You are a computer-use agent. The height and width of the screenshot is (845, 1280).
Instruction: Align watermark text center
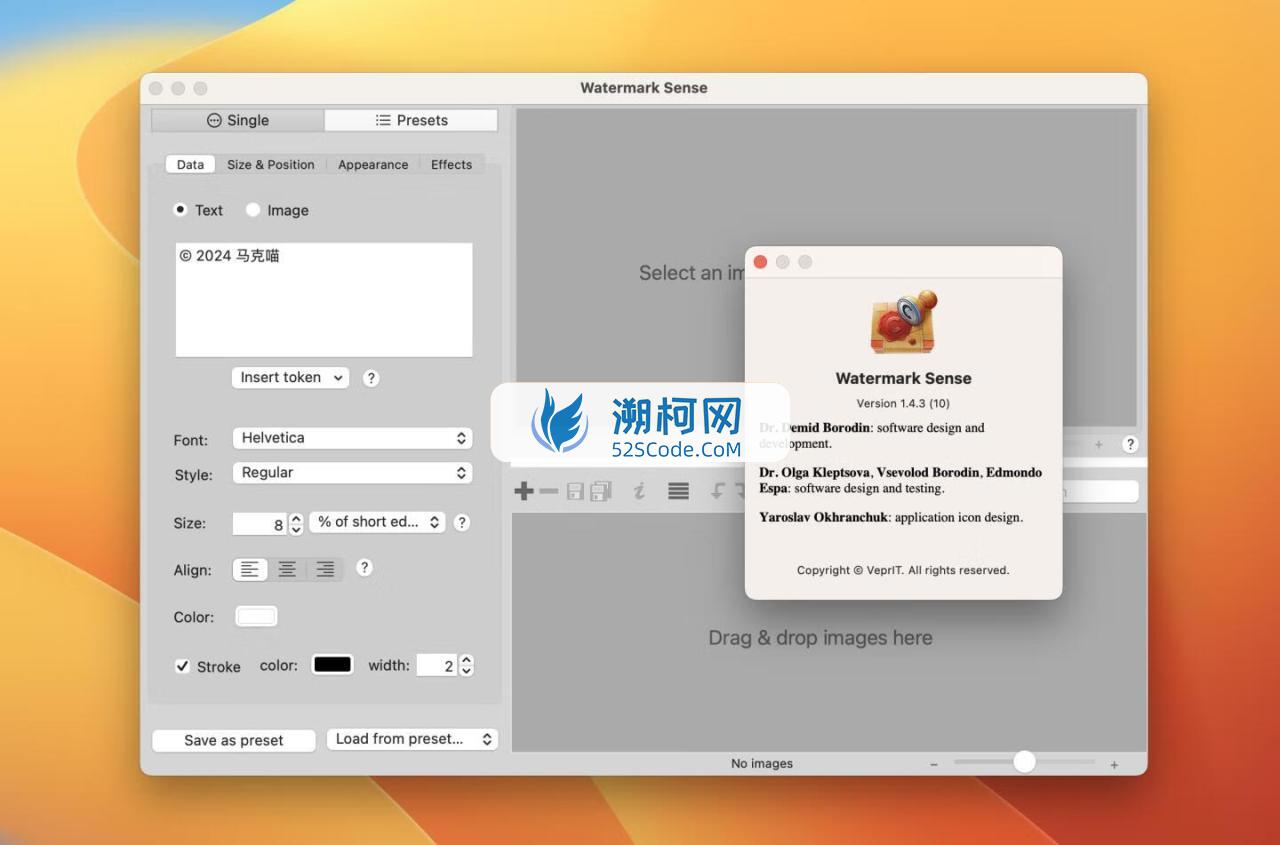287,569
